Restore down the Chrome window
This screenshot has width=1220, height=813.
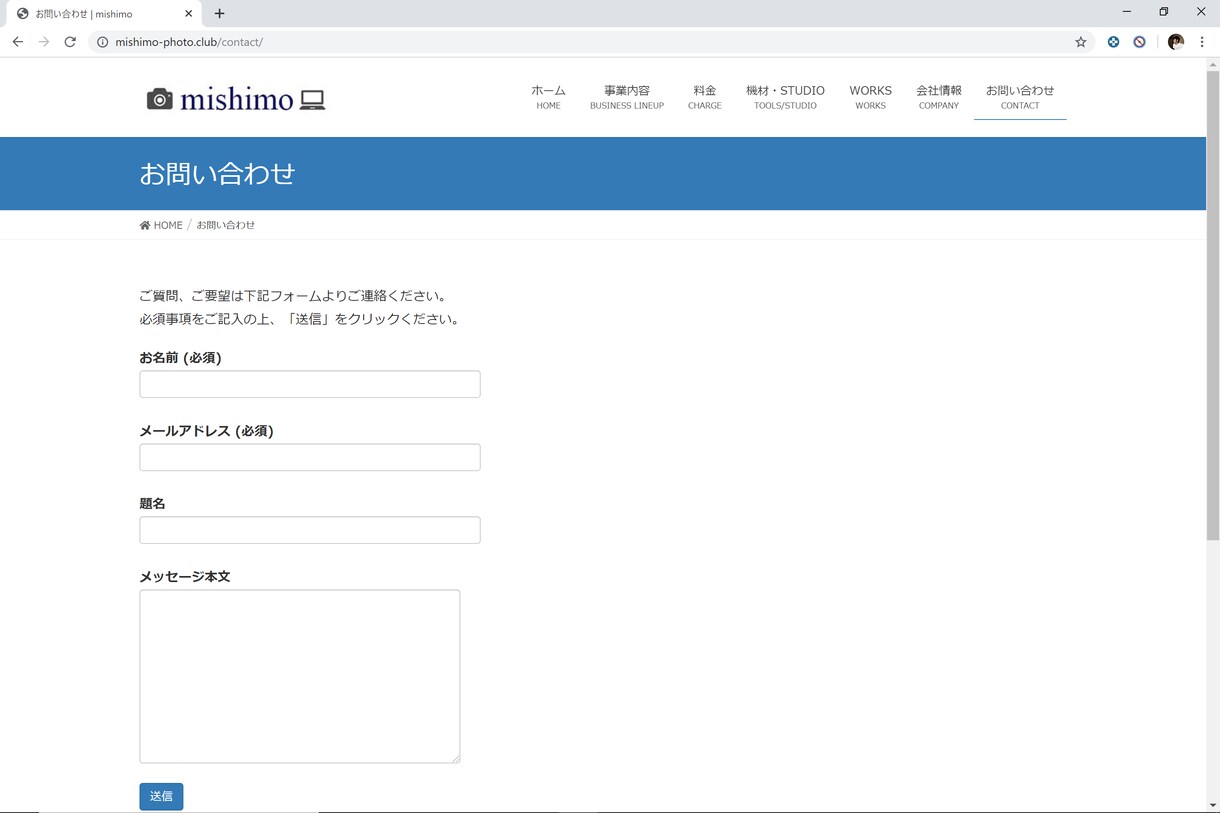pos(1164,12)
